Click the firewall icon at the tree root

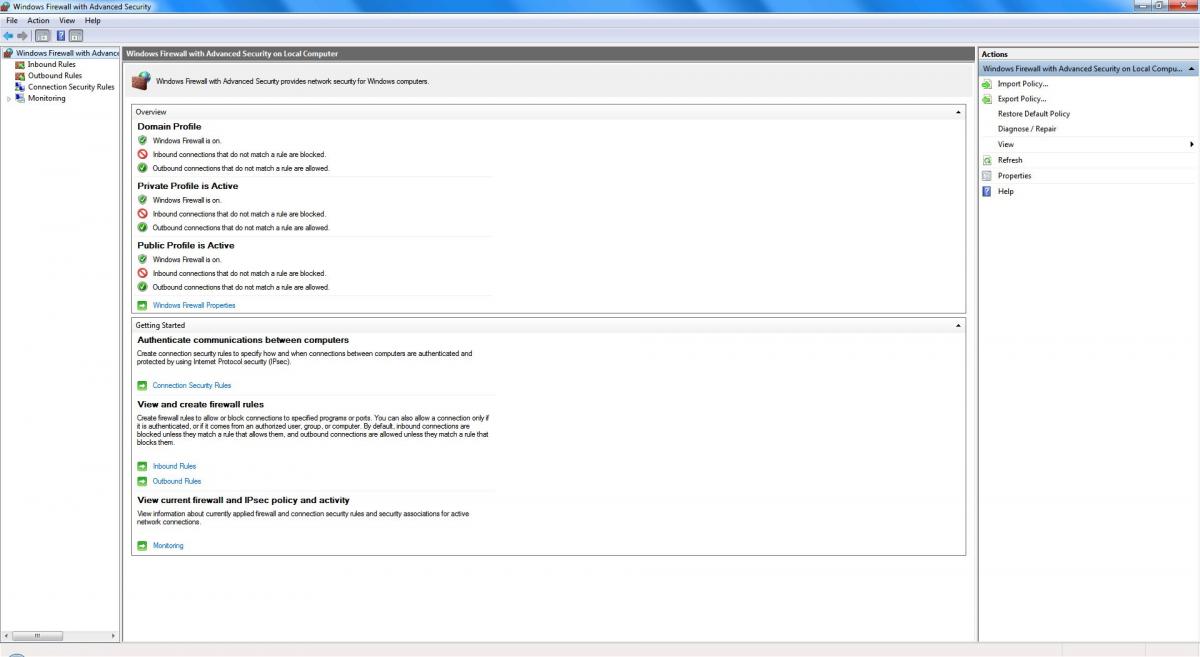[x=9, y=53]
